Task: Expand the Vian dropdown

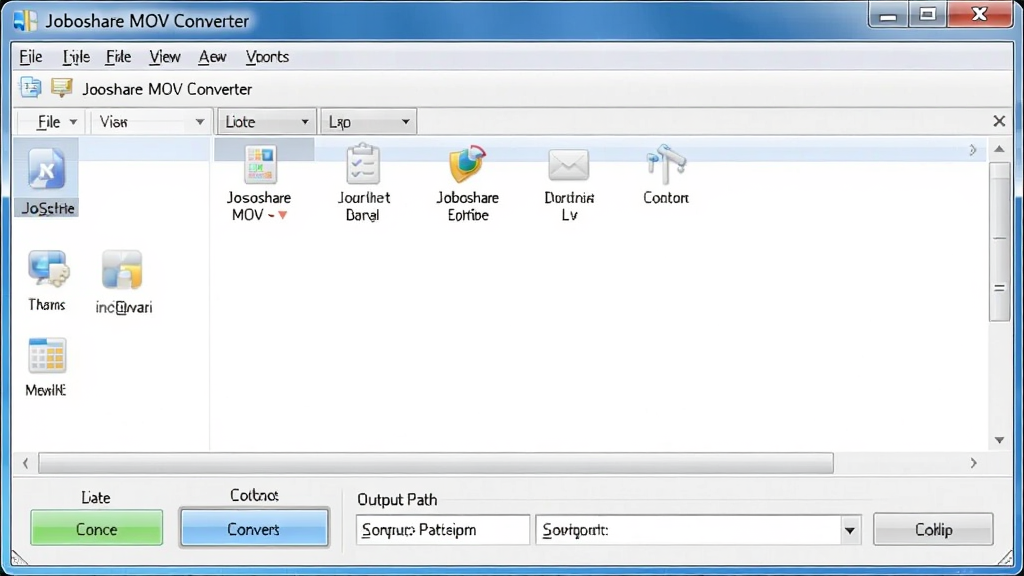Action: [151, 122]
